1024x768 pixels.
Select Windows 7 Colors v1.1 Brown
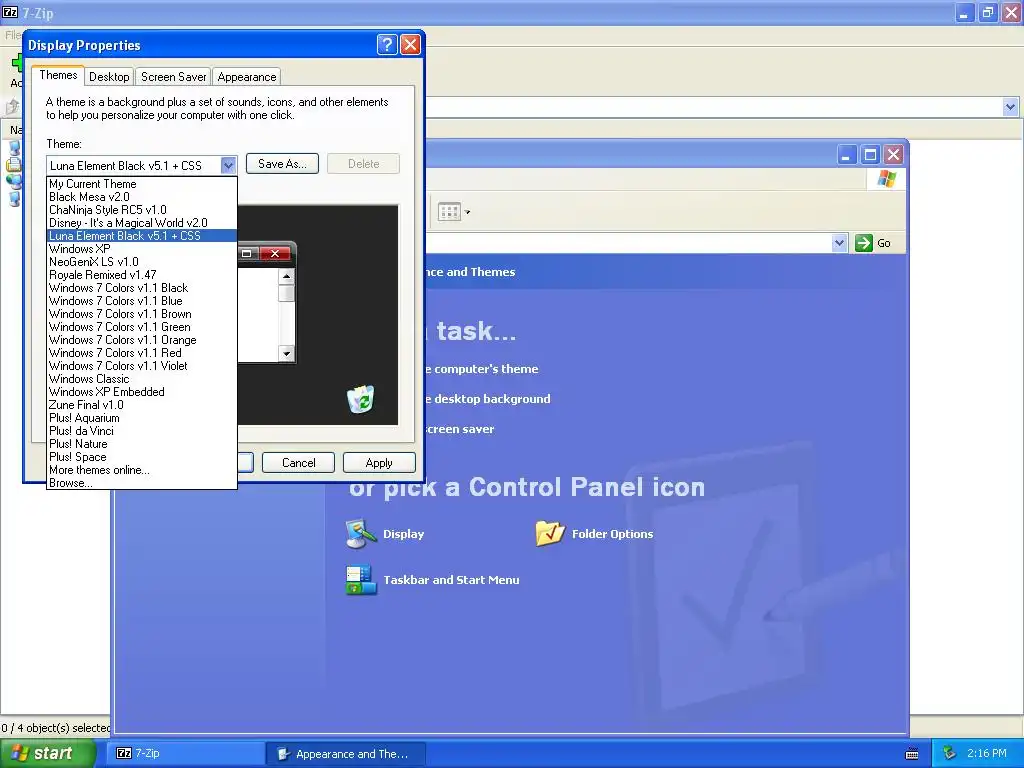(142, 314)
